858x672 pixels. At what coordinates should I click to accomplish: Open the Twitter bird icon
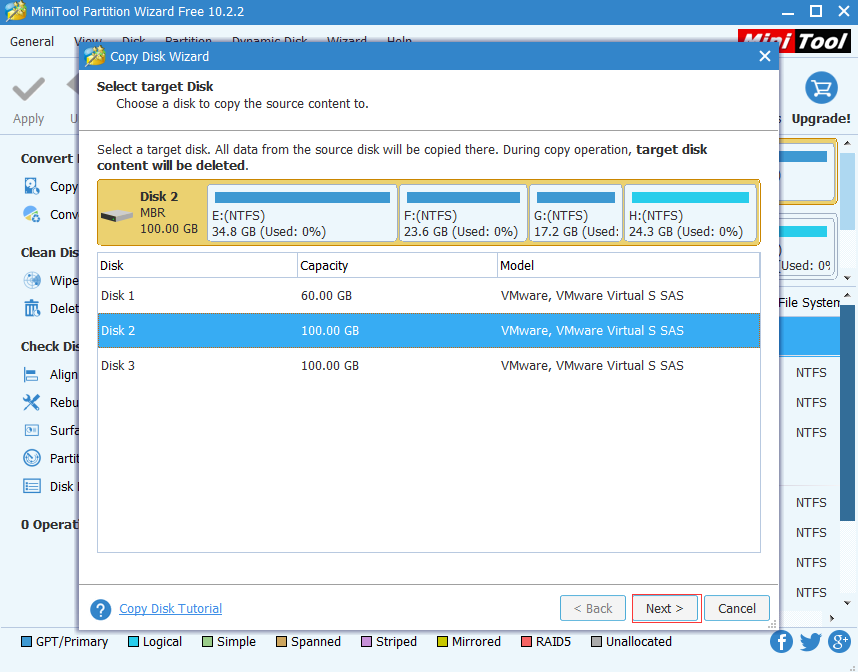point(810,642)
